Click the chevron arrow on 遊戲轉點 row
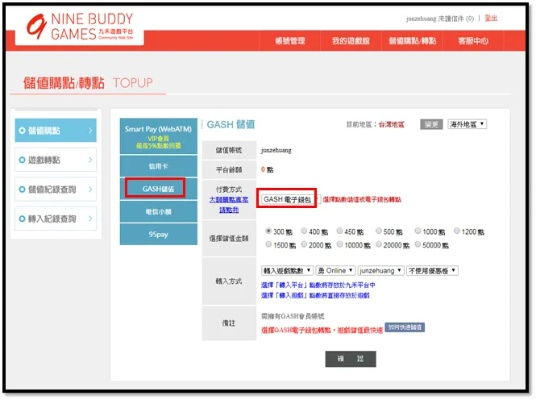 [90, 160]
